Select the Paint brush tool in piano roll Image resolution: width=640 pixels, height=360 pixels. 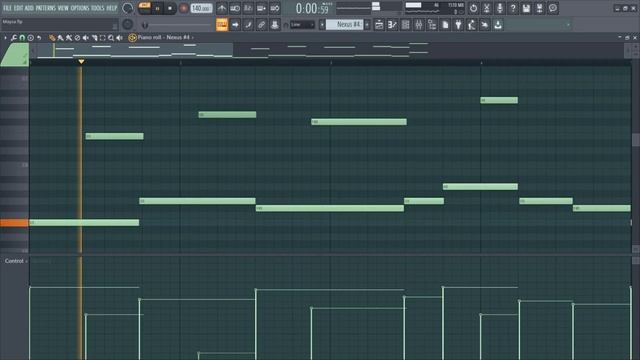point(60,38)
